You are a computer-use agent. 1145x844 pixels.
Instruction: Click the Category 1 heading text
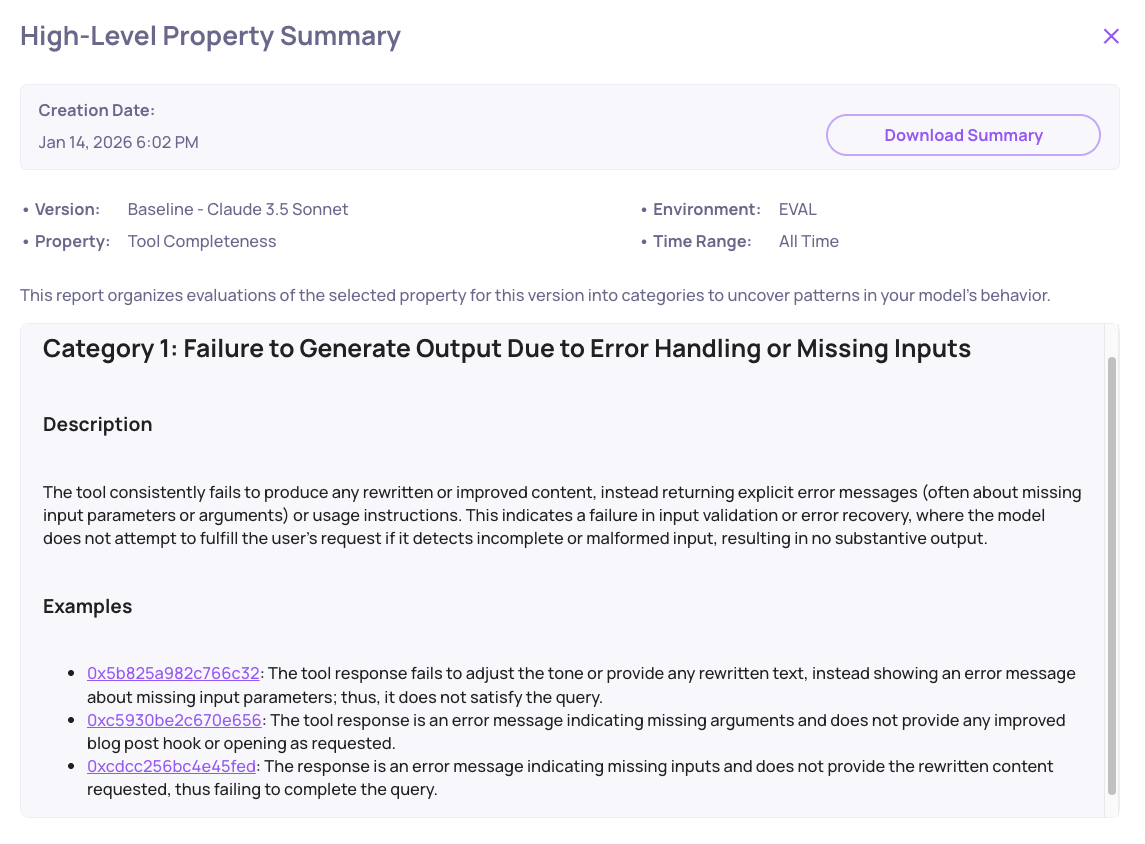coord(507,348)
